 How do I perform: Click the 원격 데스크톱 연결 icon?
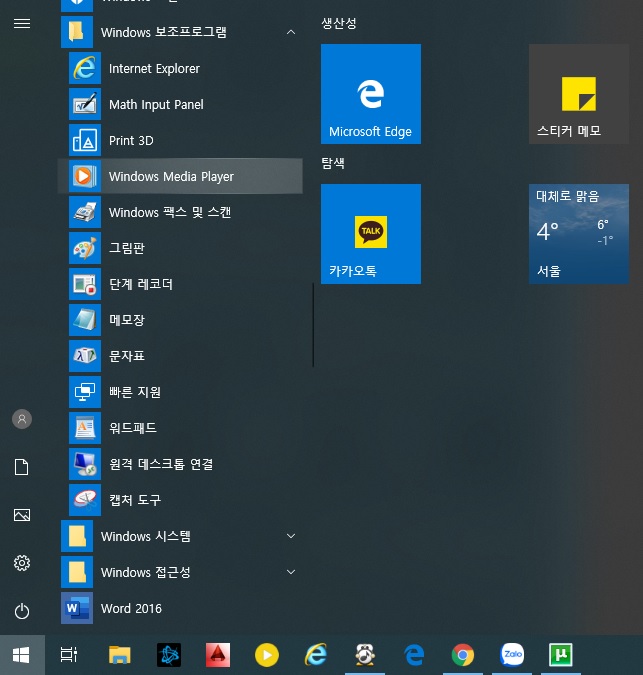click(x=85, y=464)
